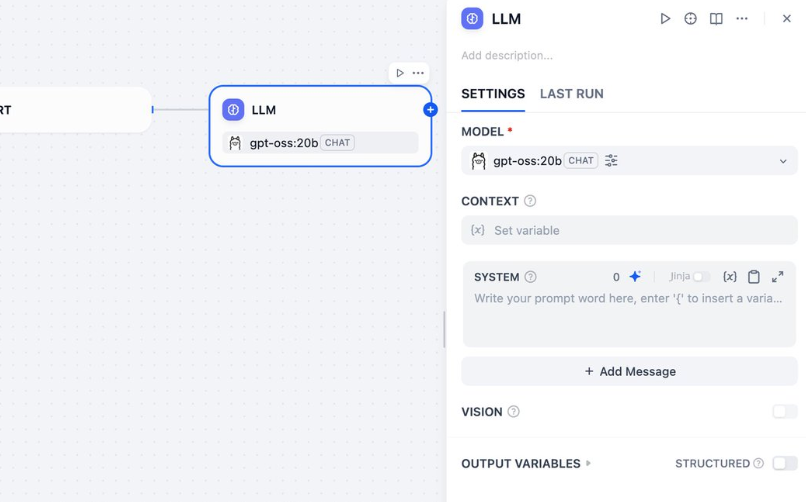Image resolution: width=806 pixels, height=502 pixels.
Task: Open the Context set variable selector
Action: [629, 231]
